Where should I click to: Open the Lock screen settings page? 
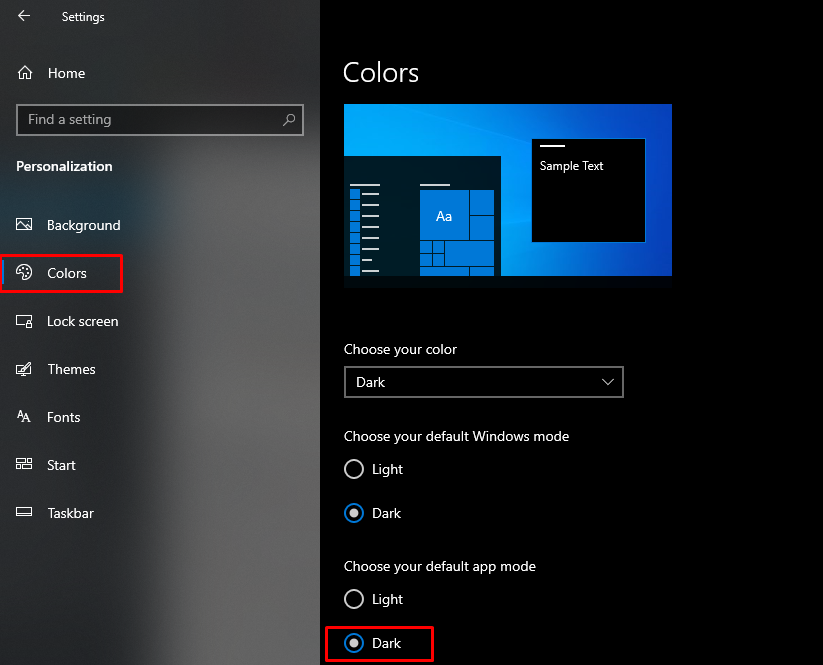point(82,321)
